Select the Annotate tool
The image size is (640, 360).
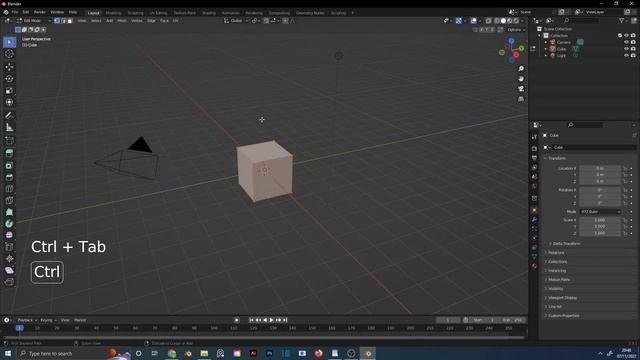point(9,116)
